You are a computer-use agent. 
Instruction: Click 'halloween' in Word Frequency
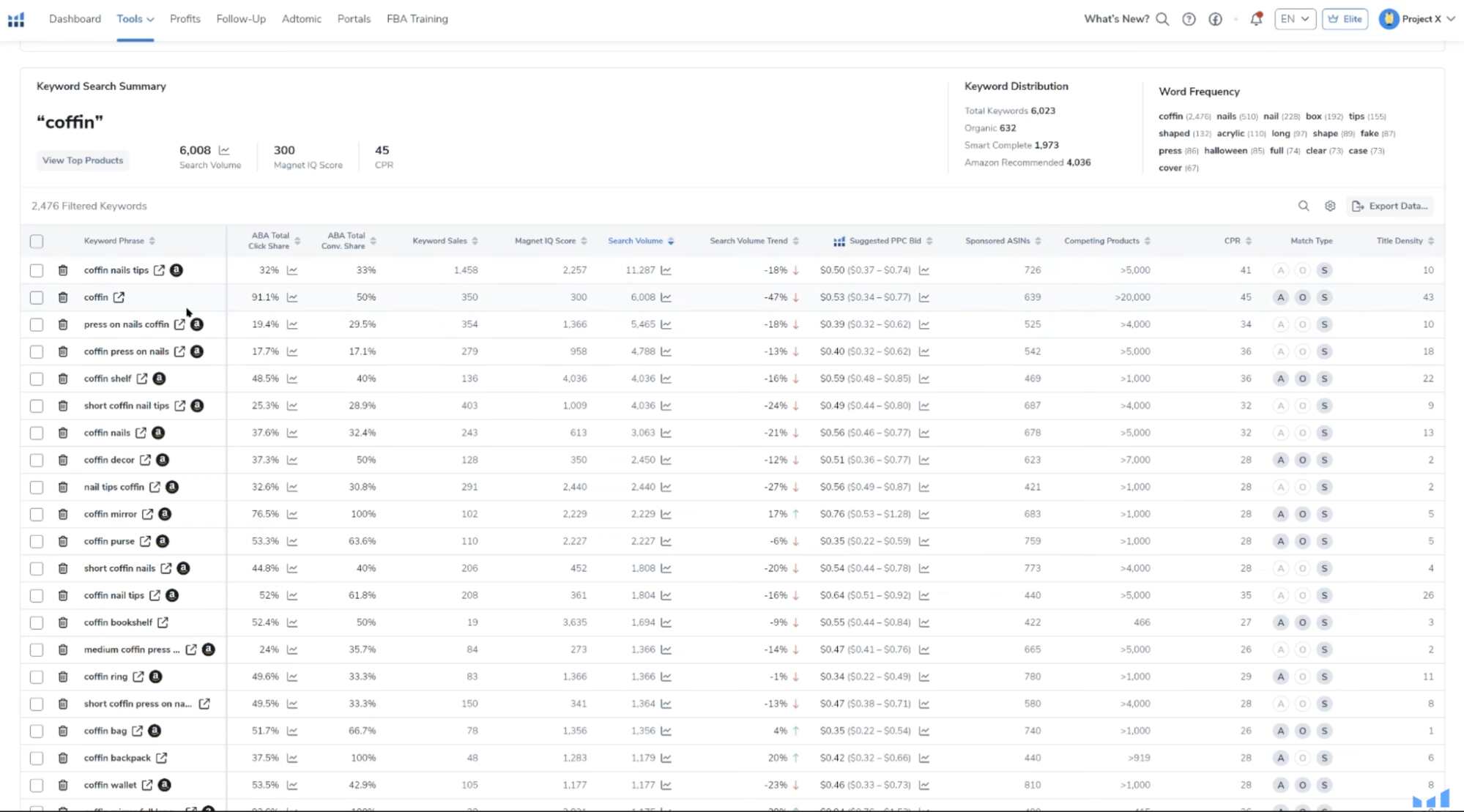[x=1225, y=151]
